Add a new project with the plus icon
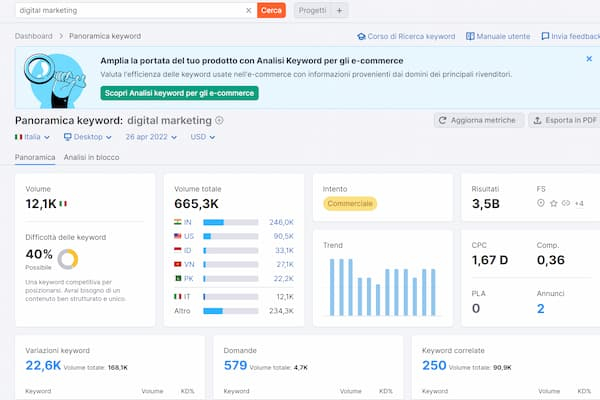 click(x=340, y=10)
